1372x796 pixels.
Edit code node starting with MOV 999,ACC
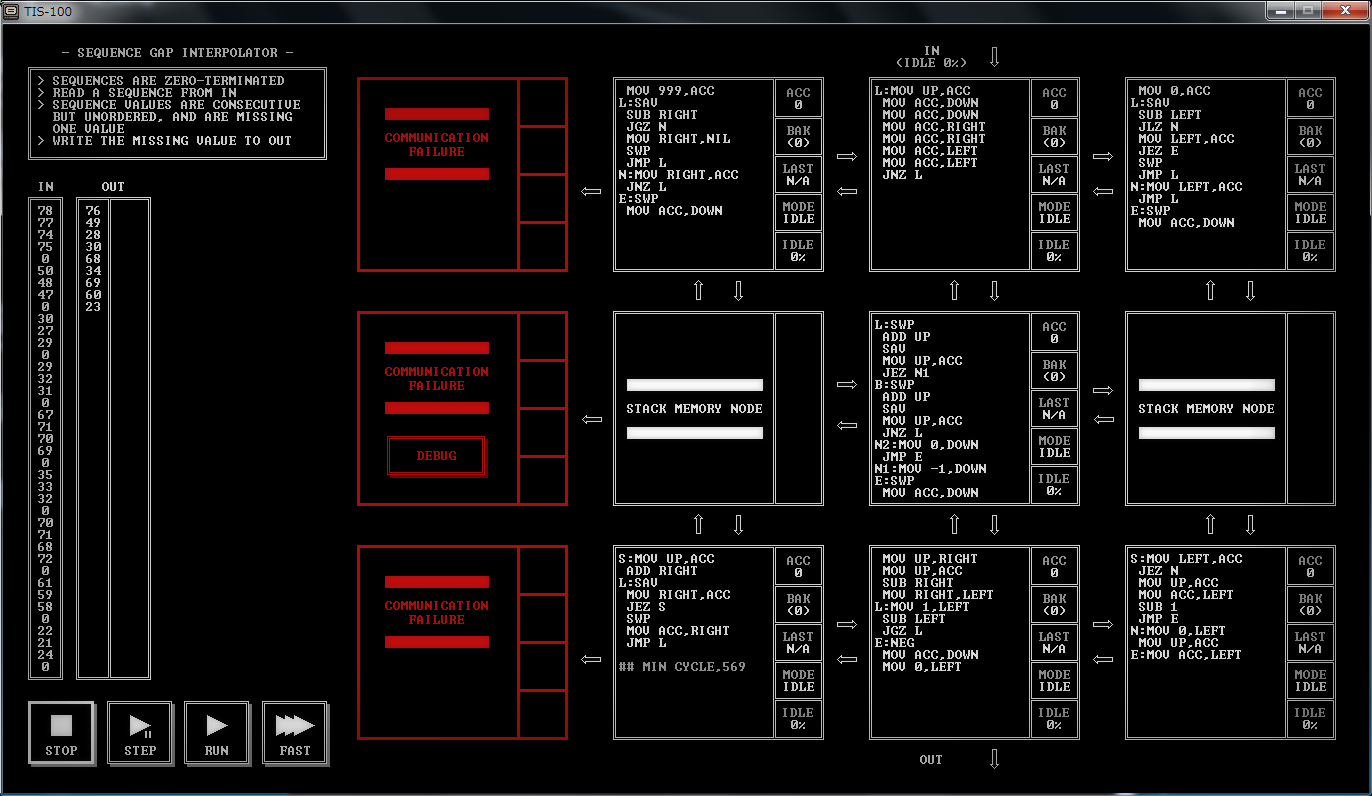[x=694, y=175]
